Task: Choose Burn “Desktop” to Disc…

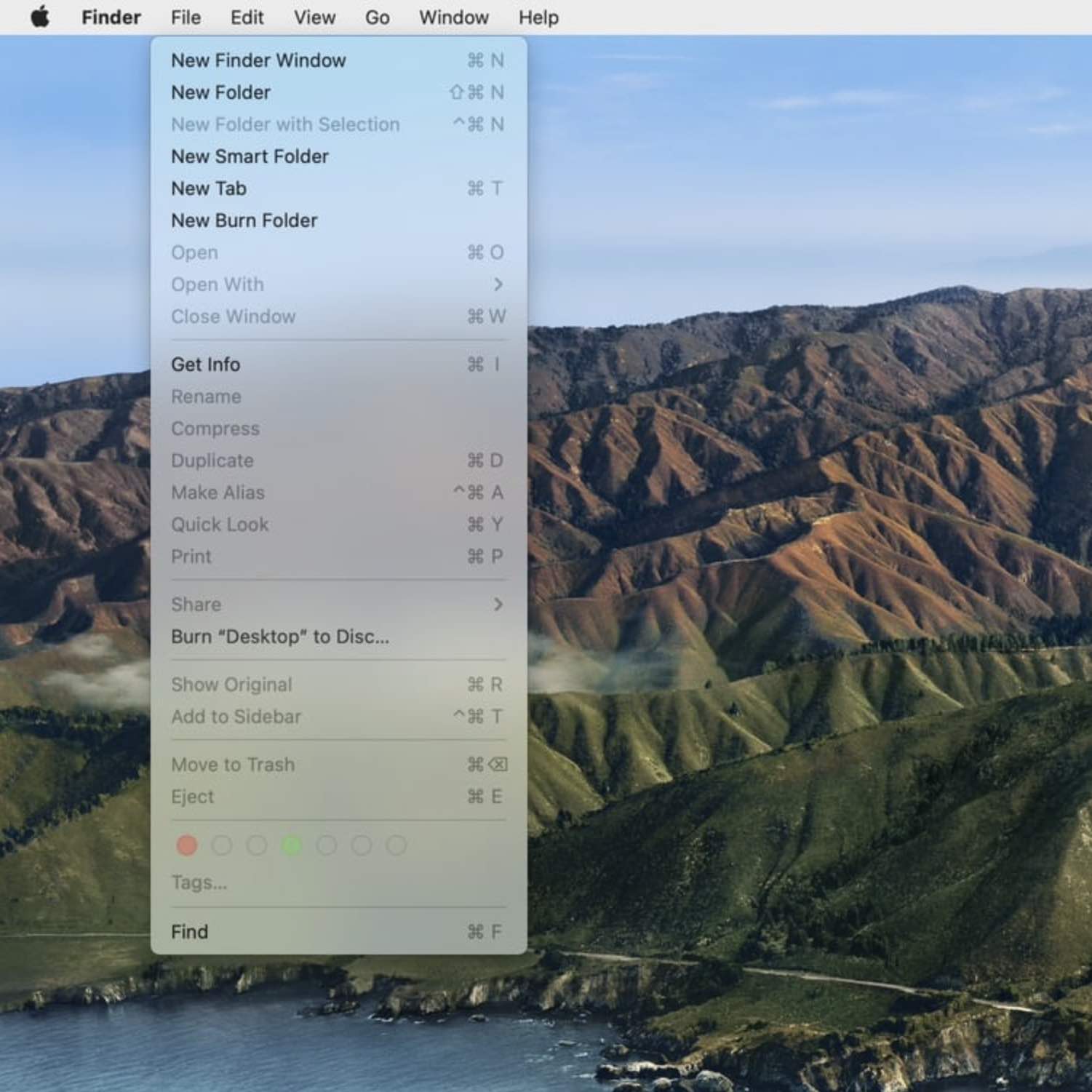Action: [338, 637]
